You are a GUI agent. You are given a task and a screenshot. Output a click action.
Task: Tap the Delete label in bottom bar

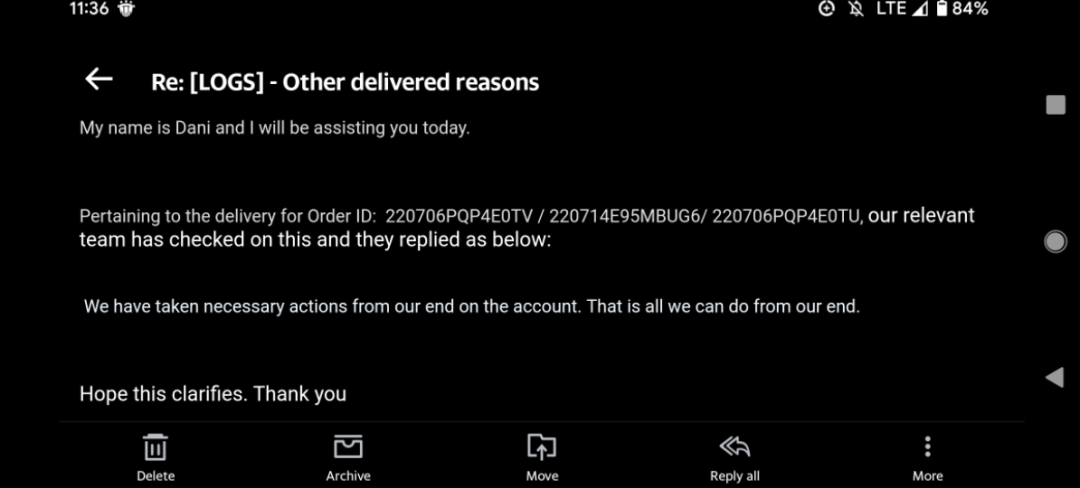(155, 476)
